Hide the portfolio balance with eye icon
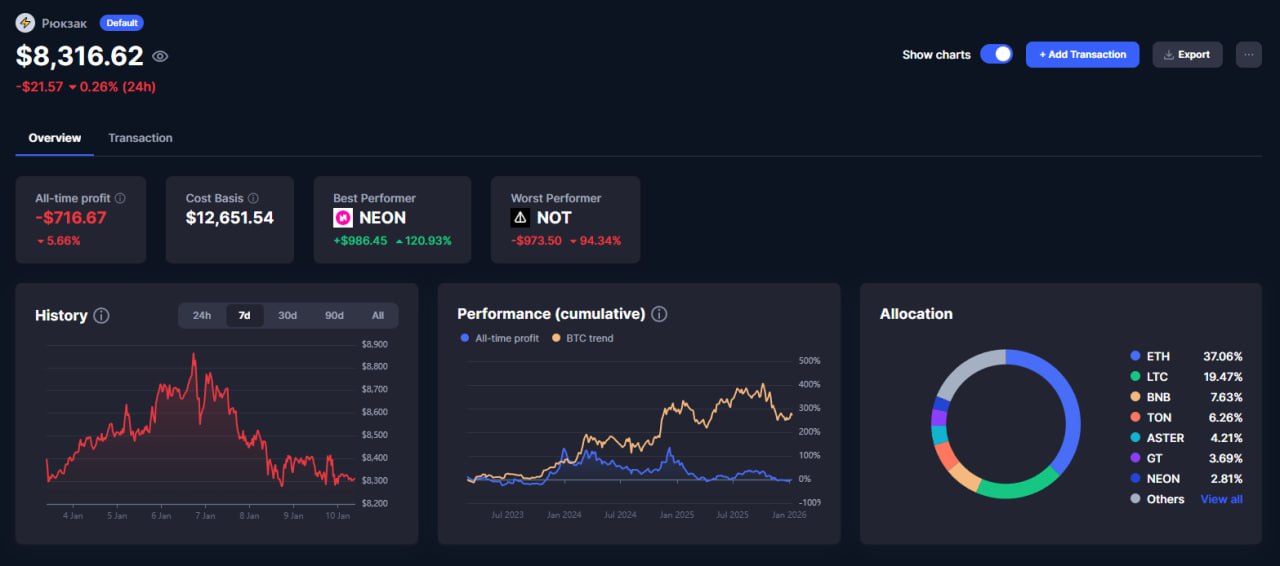Viewport: 1280px width, 566px height. pyautogui.click(x=160, y=57)
